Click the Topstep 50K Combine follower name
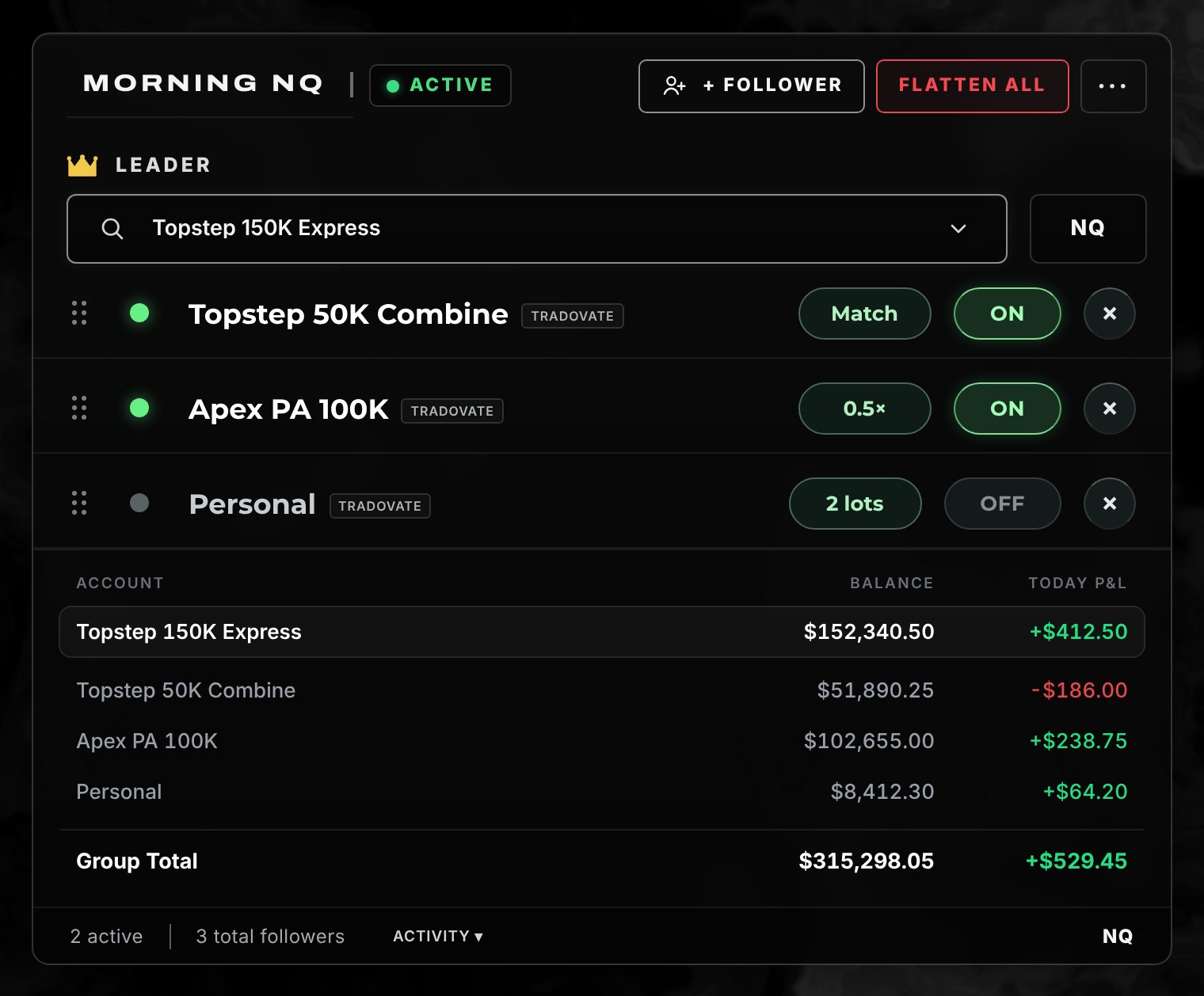The height and width of the screenshot is (996, 1204). [x=349, y=314]
